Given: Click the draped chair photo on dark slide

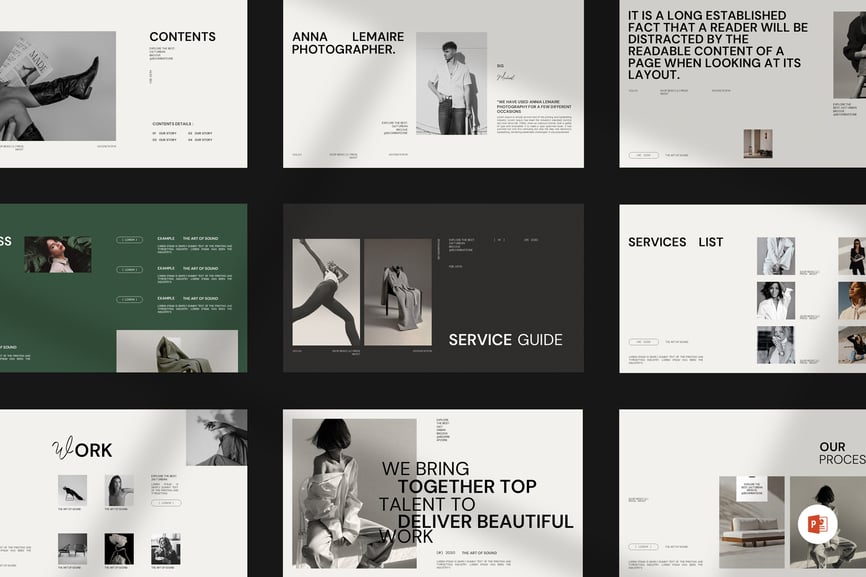Looking at the screenshot, I should pyautogui.click(x=397, y=292).
